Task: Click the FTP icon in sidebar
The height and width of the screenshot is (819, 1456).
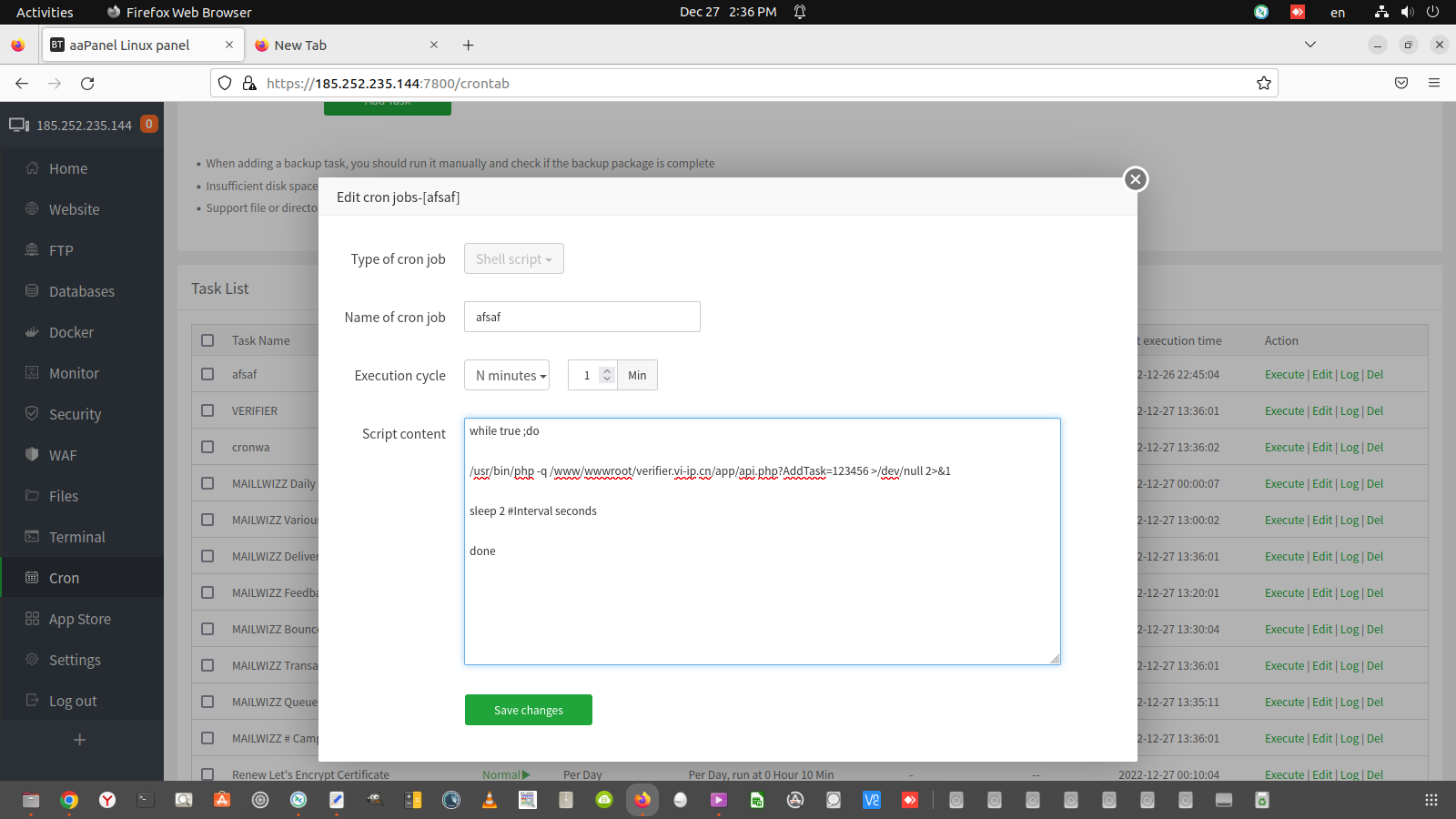Action: coord(33,250)
